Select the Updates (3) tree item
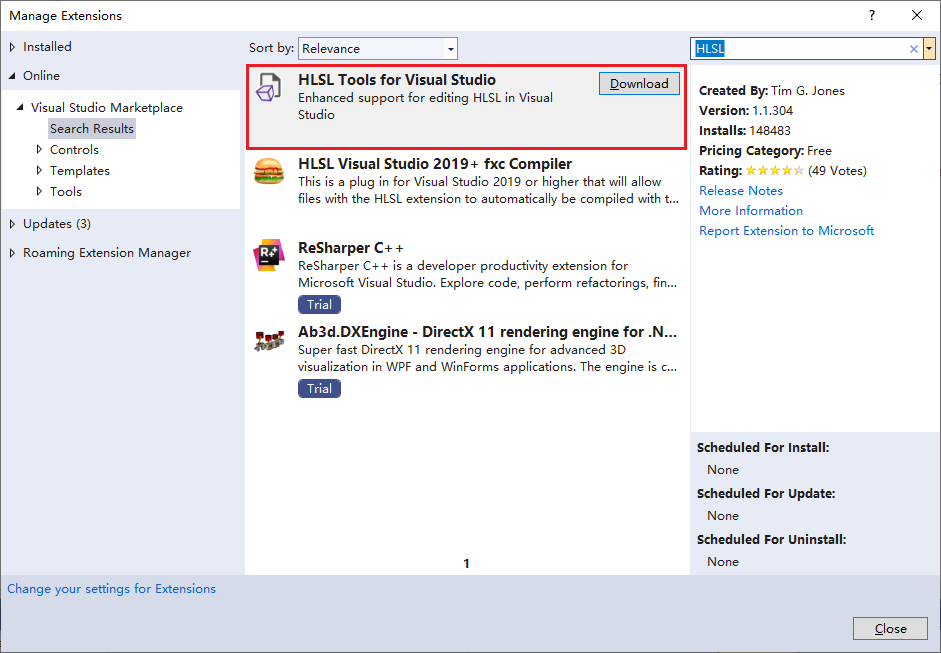Screen dimensions: 941x653 [x=57, y=224]
